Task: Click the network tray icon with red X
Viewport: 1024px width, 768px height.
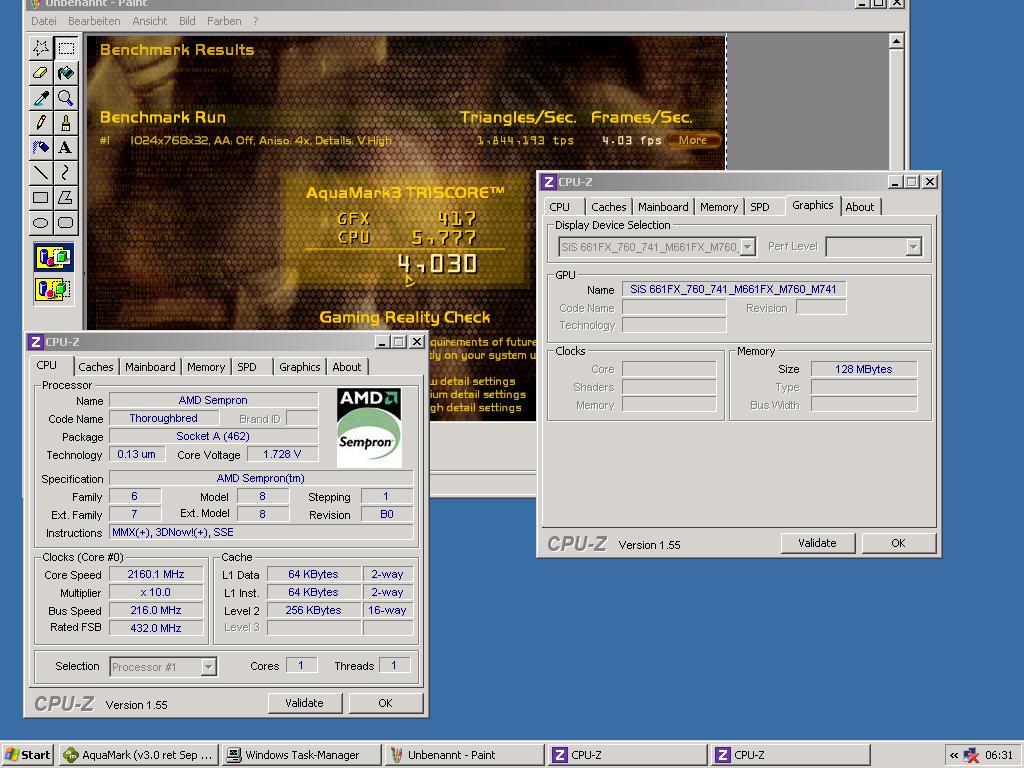Action: [971, 756]
